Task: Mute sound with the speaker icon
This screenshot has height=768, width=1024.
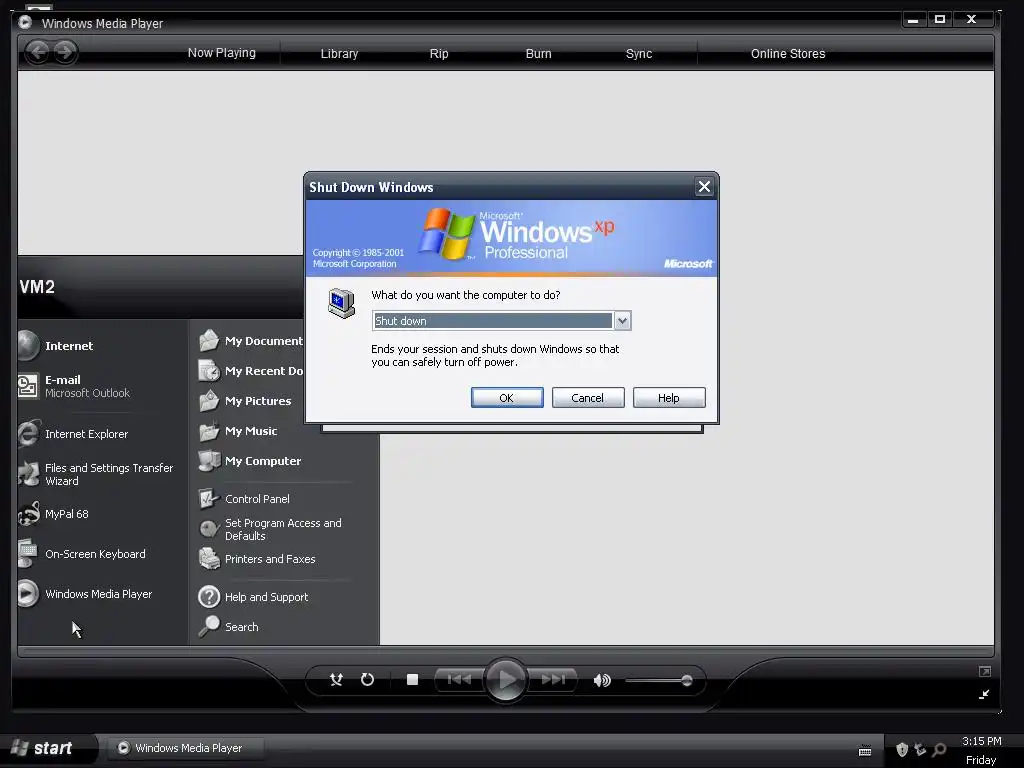Action: (x=601, y=680)
